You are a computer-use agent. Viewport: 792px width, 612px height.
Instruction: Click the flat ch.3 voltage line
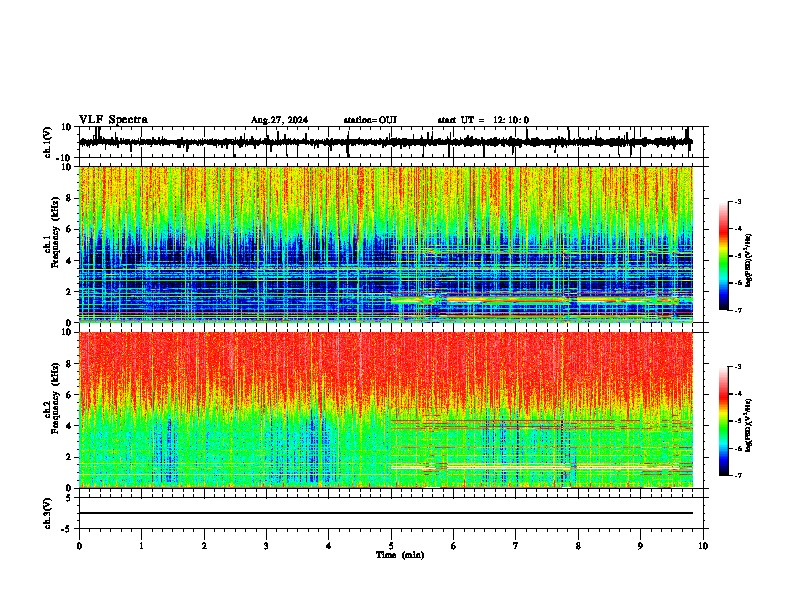[x=385, y=513]
